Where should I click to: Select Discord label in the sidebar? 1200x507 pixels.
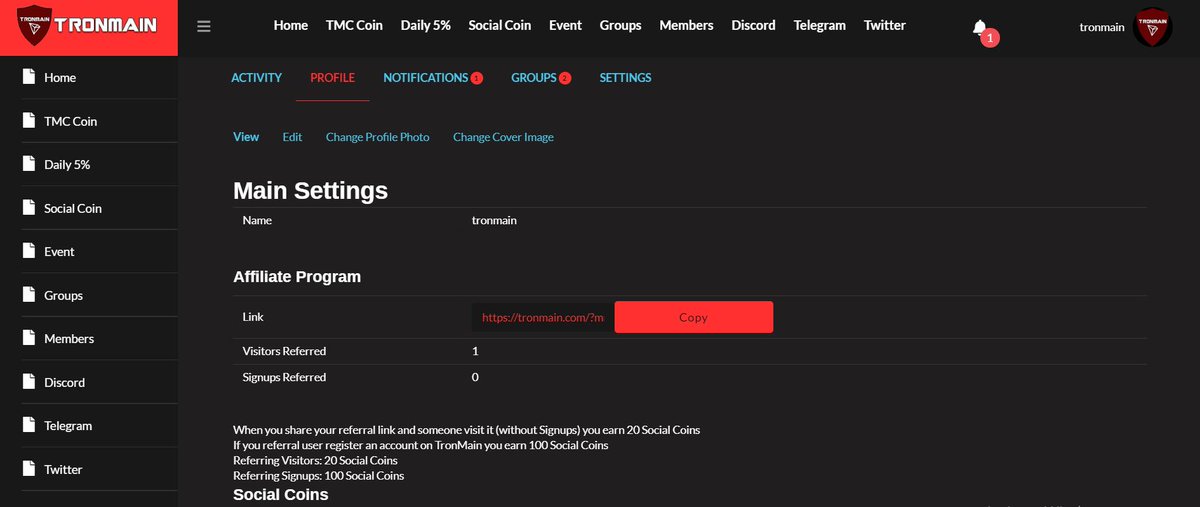coord(64,382)
